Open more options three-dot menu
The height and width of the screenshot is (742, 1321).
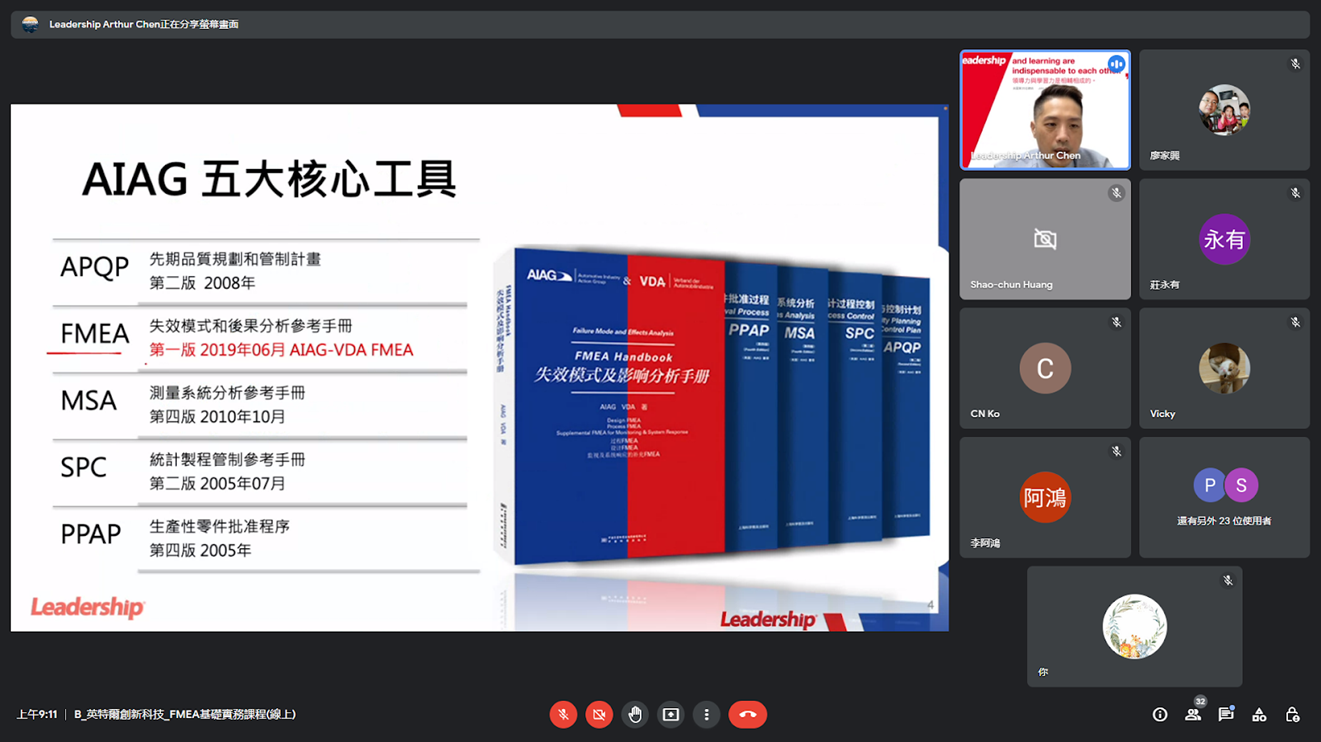pos(706,714)
